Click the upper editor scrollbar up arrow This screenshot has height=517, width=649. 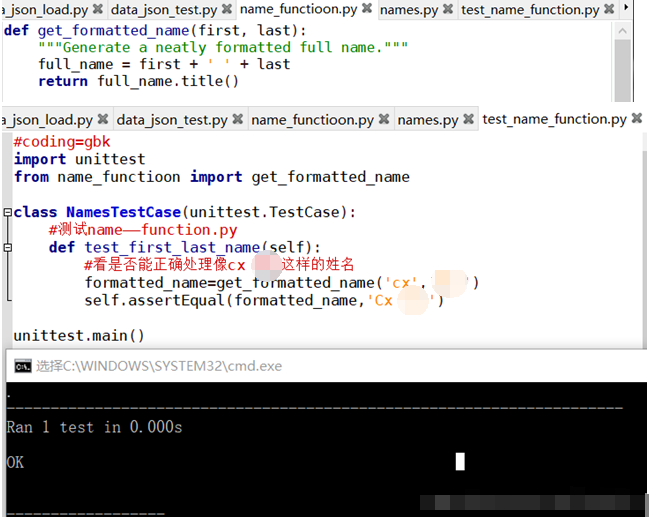point(622,31)
